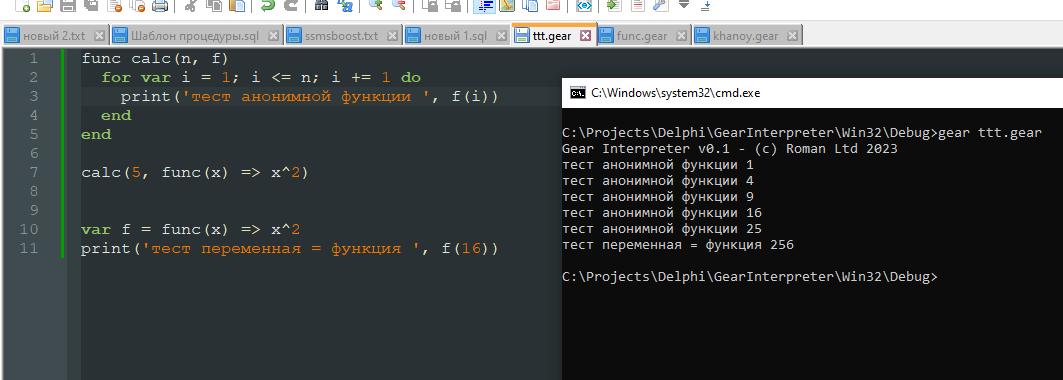Viewport: 1063px width, 380px height.
Task: Click the Zoom in magnifier icon
Action: click(376, 6)
